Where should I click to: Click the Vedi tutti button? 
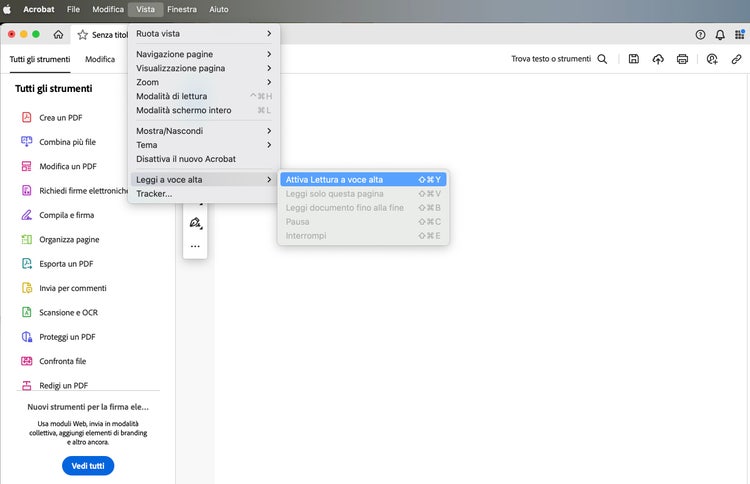tap(88, 466)
